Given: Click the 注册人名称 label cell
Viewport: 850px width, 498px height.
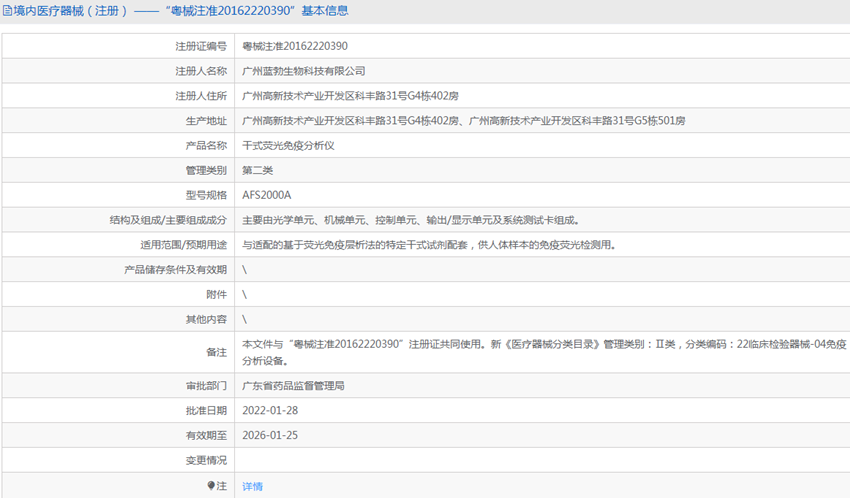Looking at the screenshot, I should click(118, 71).
